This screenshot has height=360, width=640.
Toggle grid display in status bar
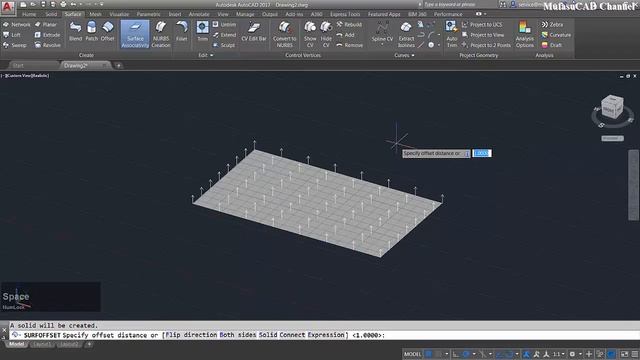tap(429, 354)
